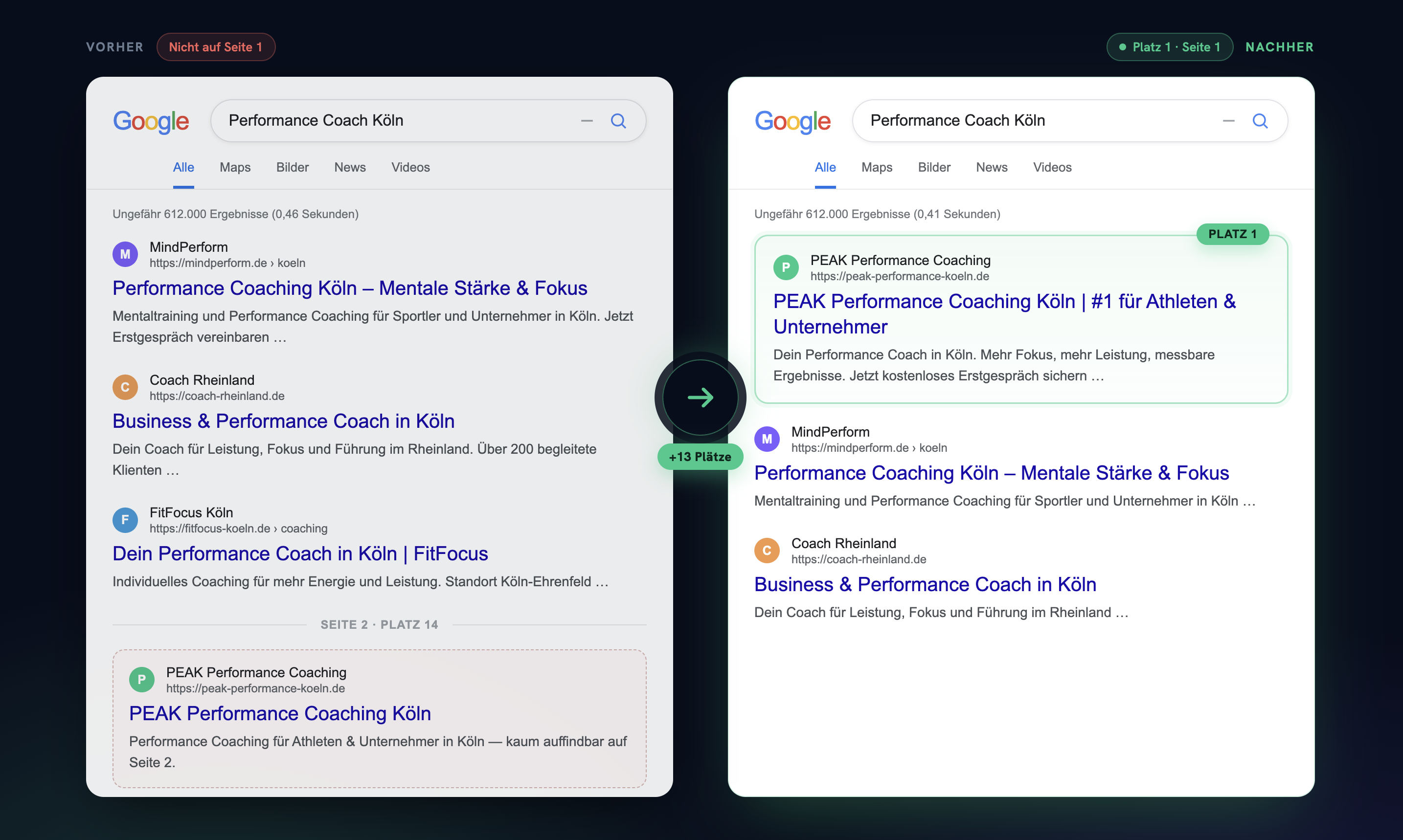Image resolution: width=1403 pixels, height=840 pixels.
Task: Click the 'MindPerform' site name in Nachher panel
Action: [831, 432]
